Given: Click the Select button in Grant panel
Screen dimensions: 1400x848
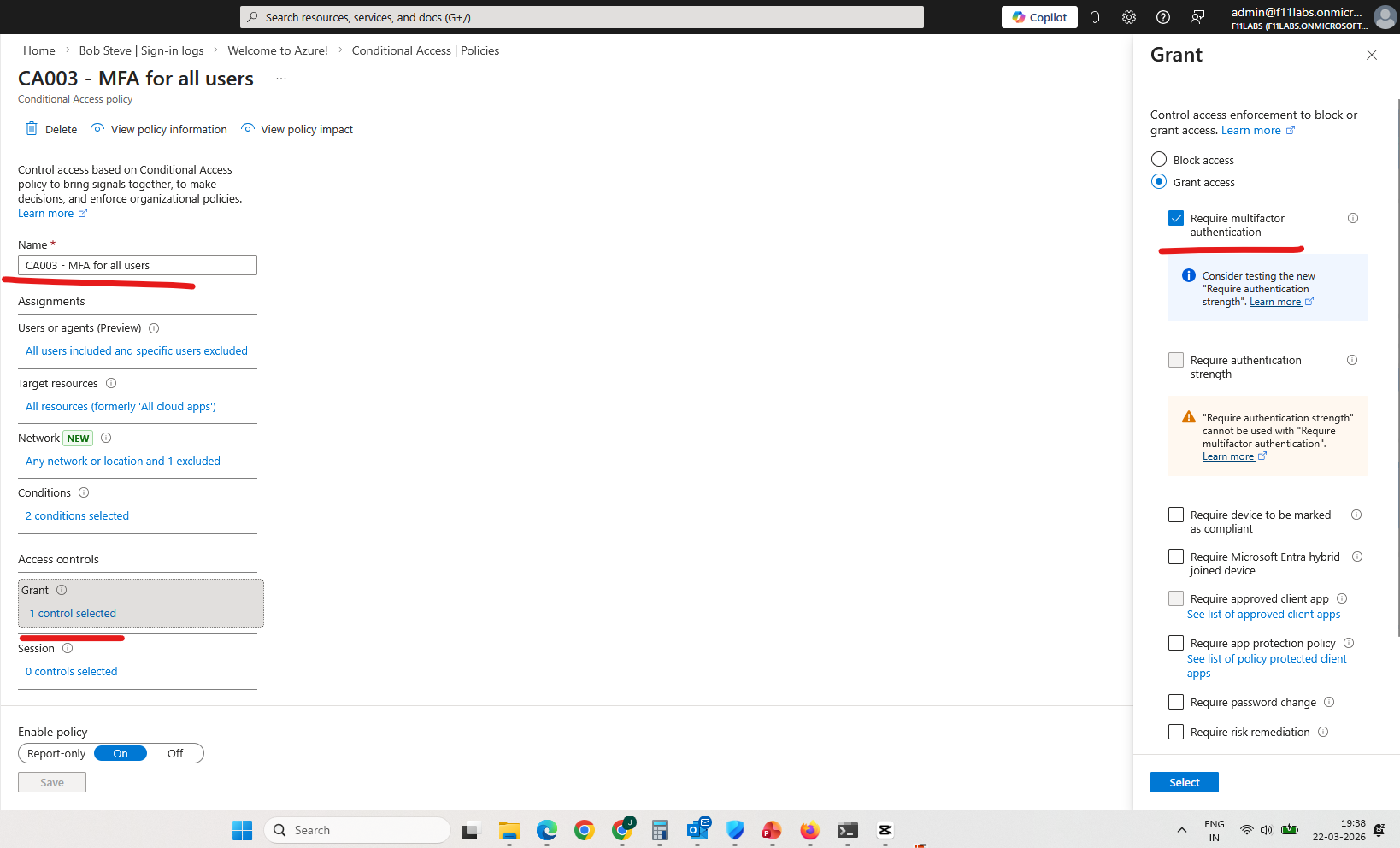Looking at the screenshot, I should (x=1184, y=782).
